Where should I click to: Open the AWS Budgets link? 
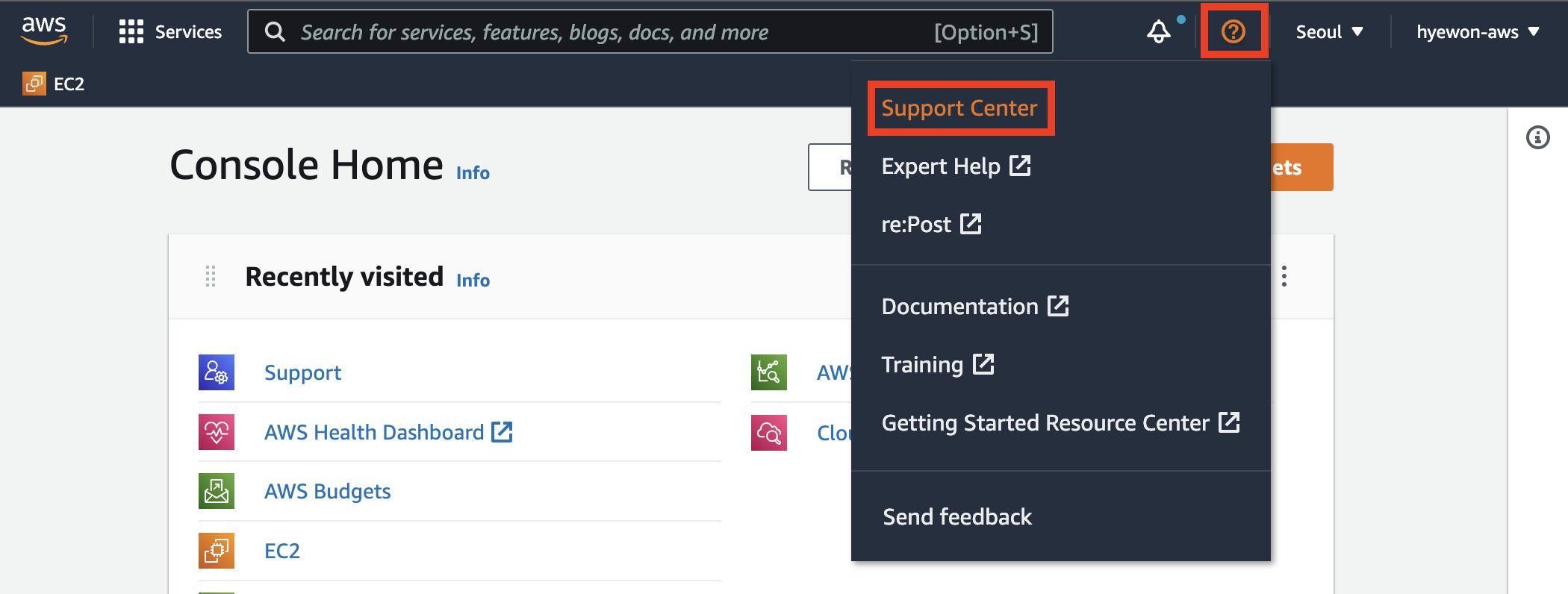point(327,491)
